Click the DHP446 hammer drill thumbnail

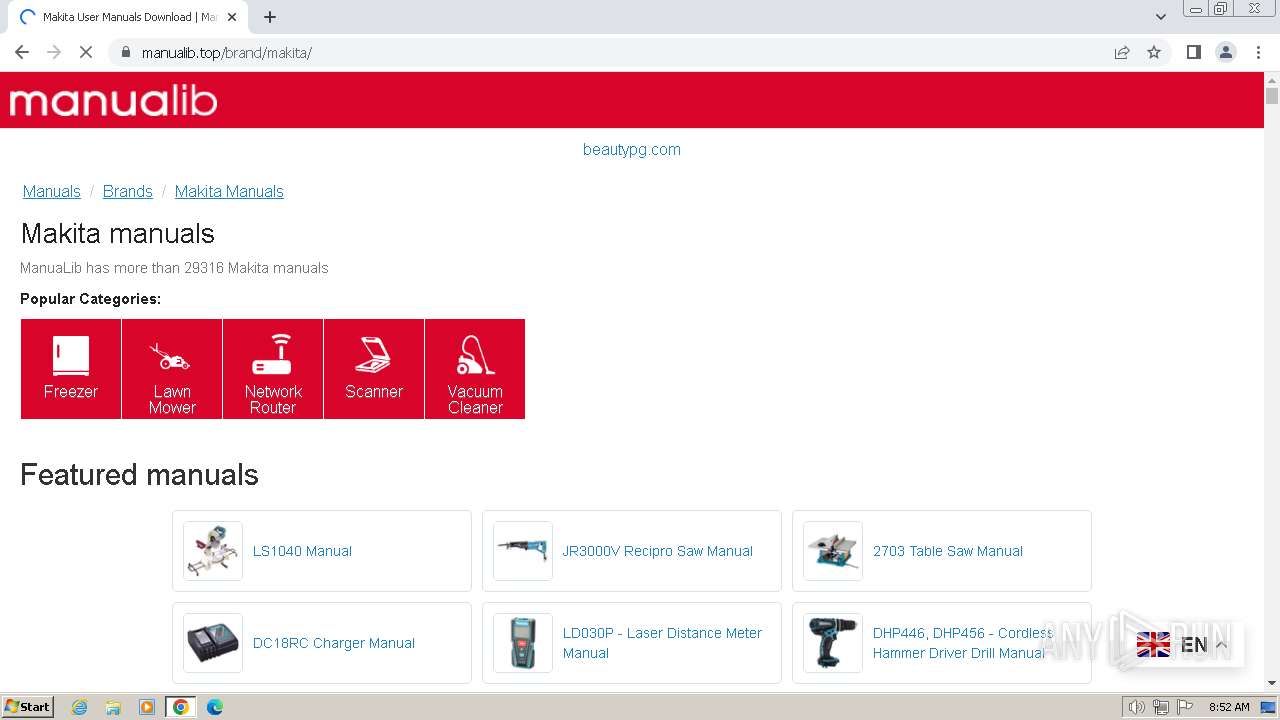(x=833, y=643)
